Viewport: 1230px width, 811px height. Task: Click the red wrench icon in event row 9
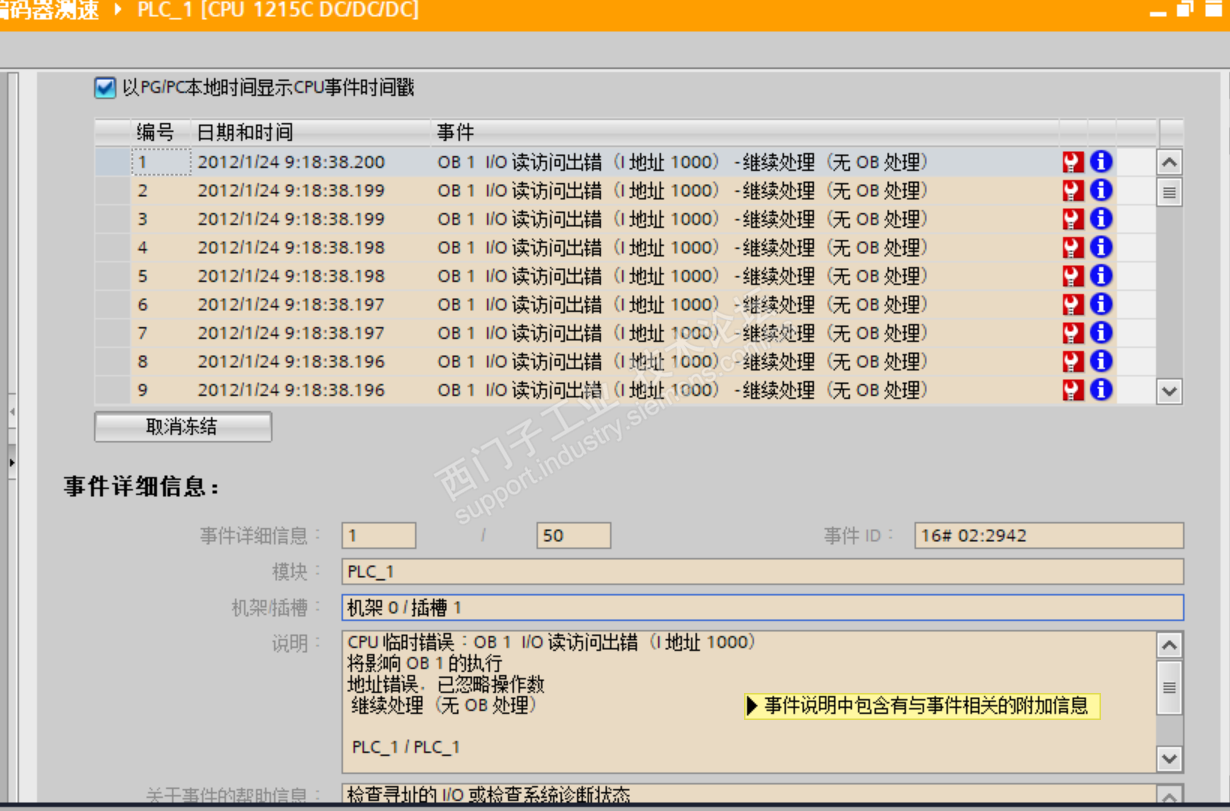[1073, 390]
